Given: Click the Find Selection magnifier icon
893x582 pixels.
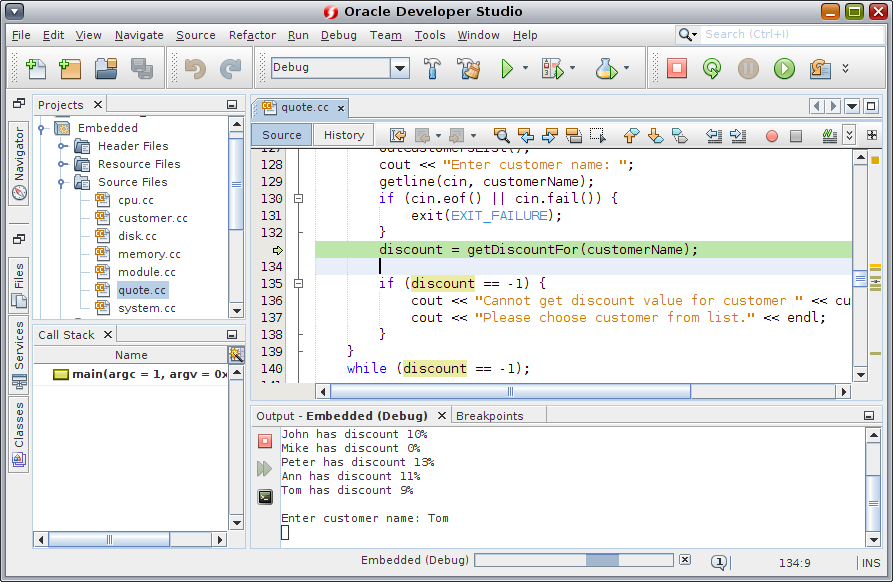Looking at the screenshot, I should [x=501, y=135].
